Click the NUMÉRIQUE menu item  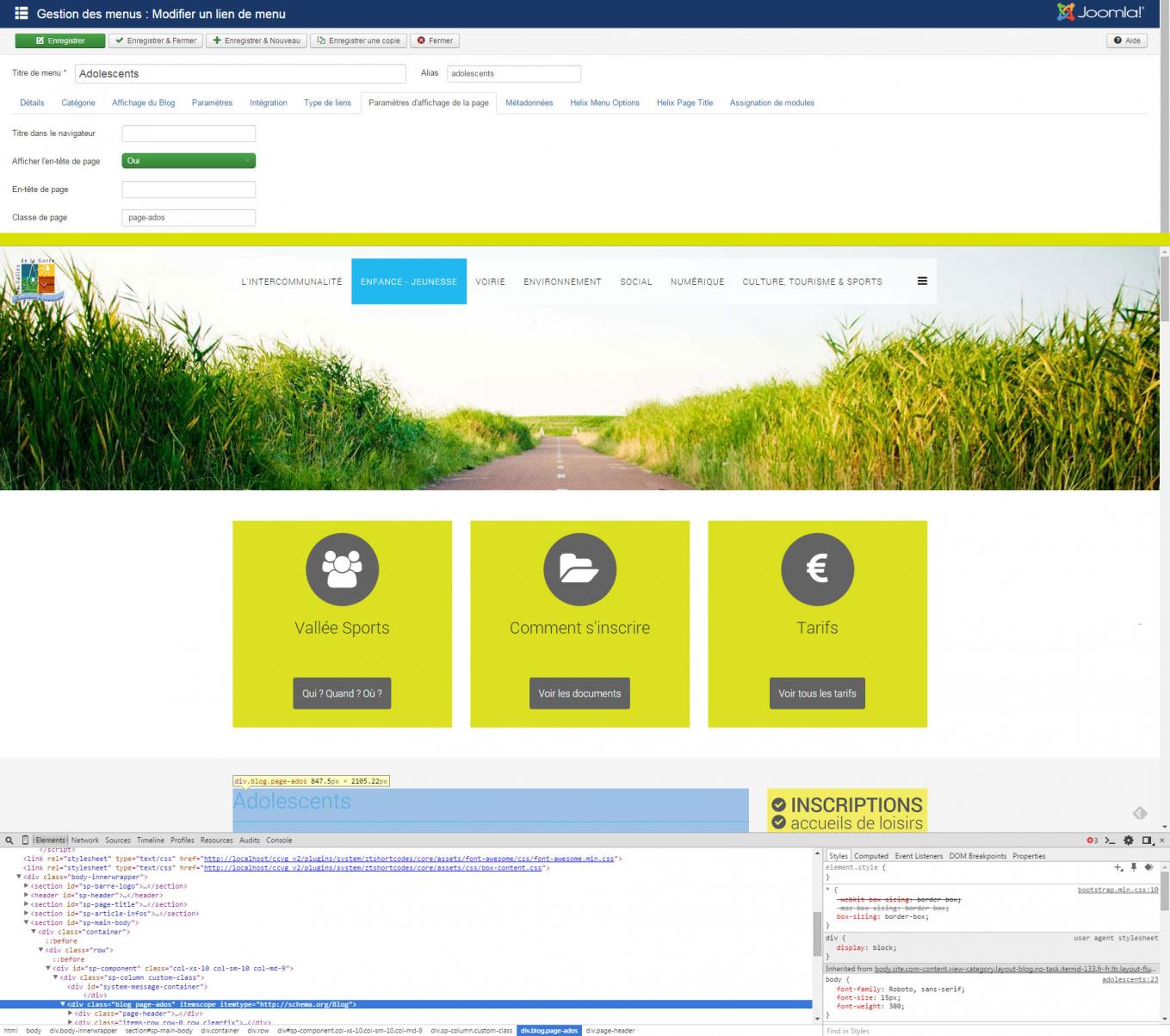pyautogui.click(x=697, y=282)
